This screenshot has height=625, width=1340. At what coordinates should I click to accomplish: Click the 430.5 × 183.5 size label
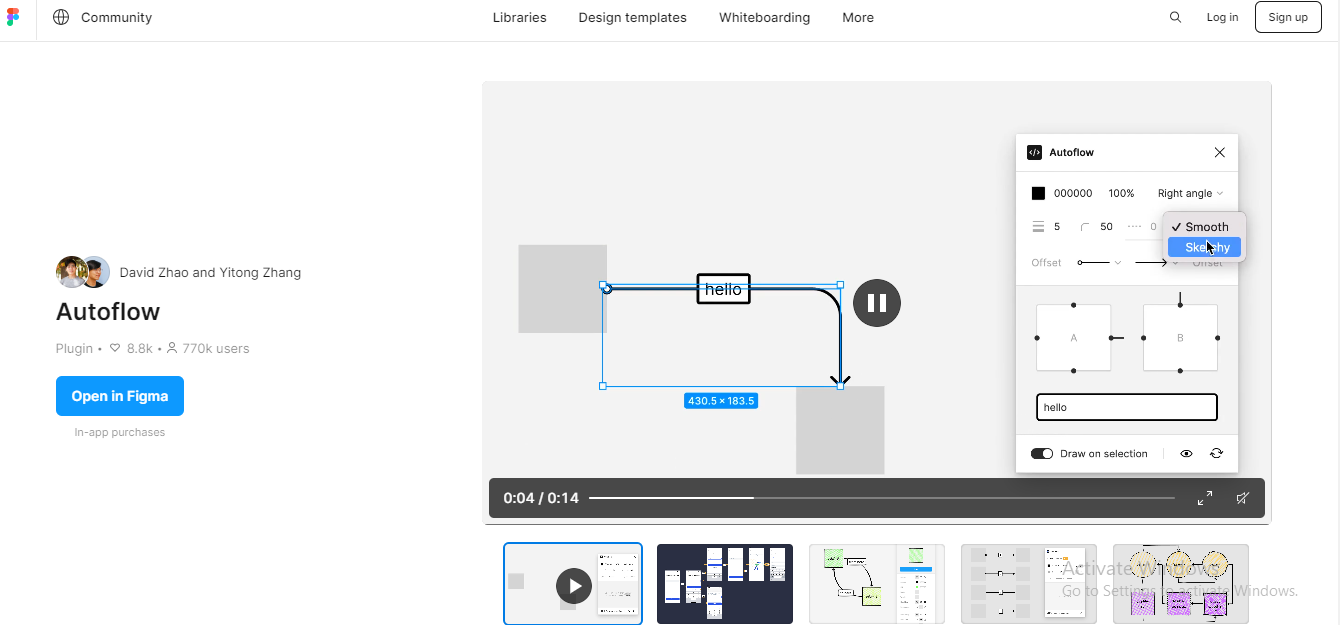(x=721, y=401)
